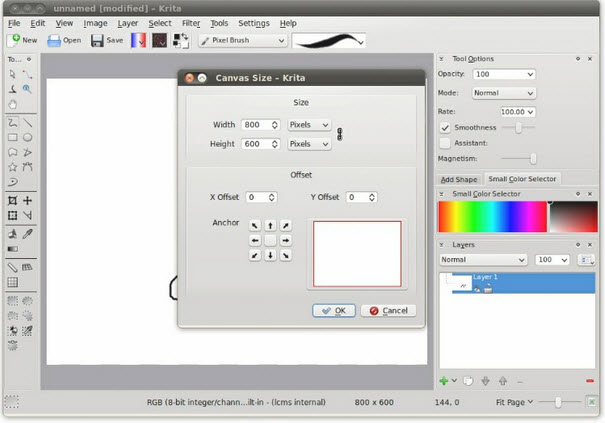Viewport: 605px width, 423px height.
Task: Select the perspective grid tool
Action: 27,267
